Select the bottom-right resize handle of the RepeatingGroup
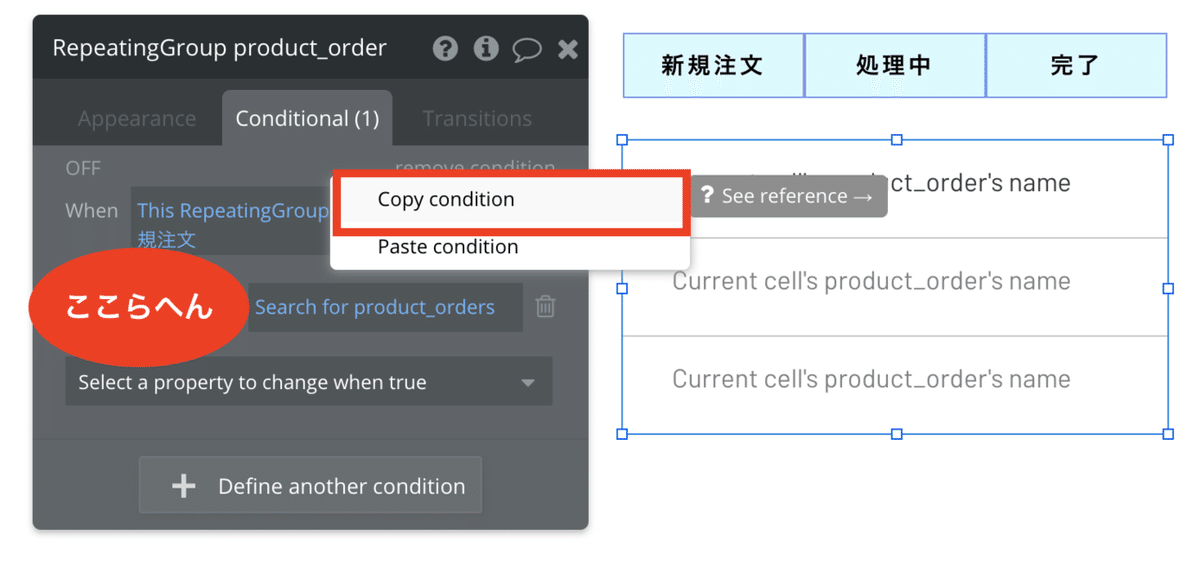 pos(1168,434)
